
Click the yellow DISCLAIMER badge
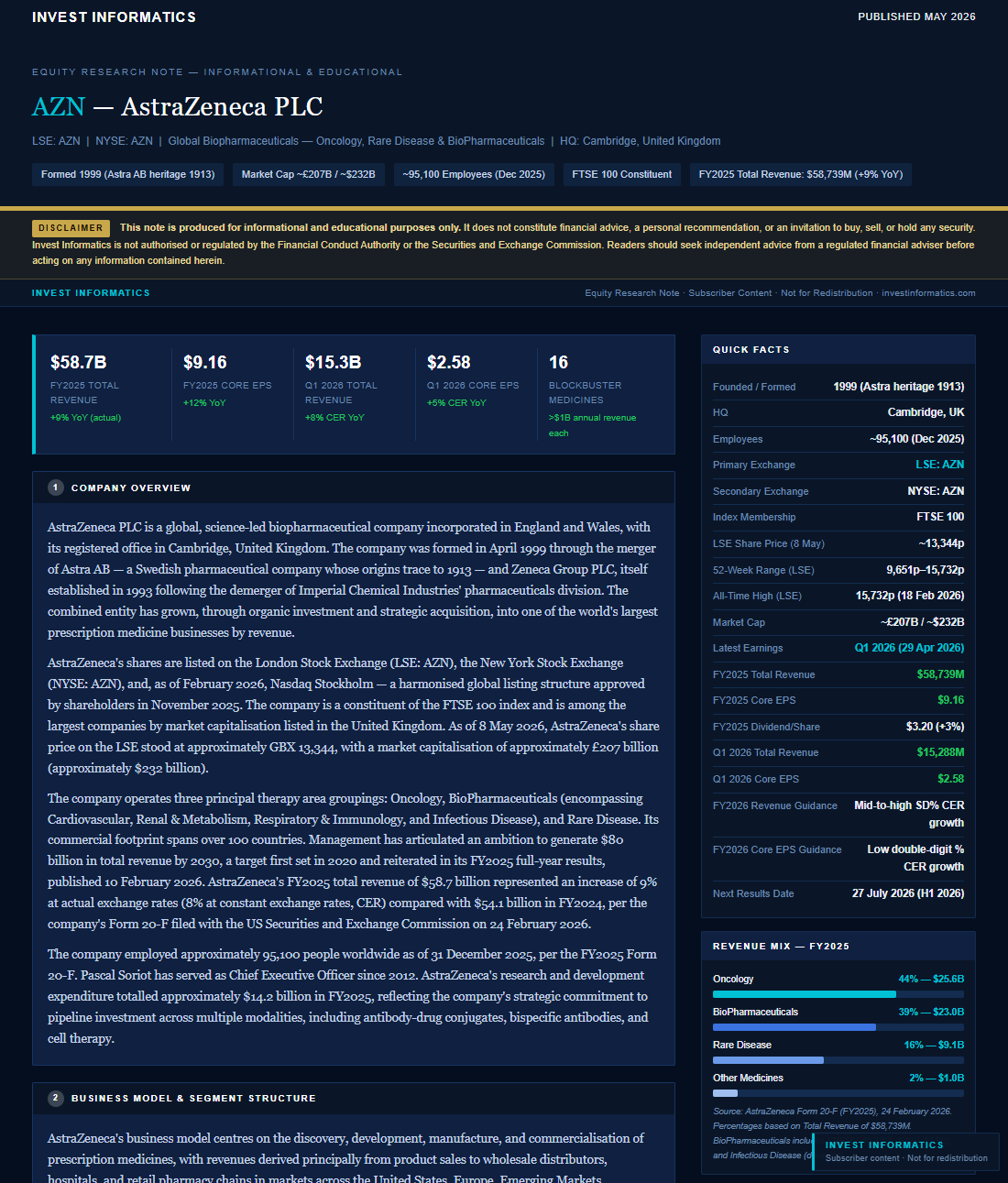(x=71, y=228)
